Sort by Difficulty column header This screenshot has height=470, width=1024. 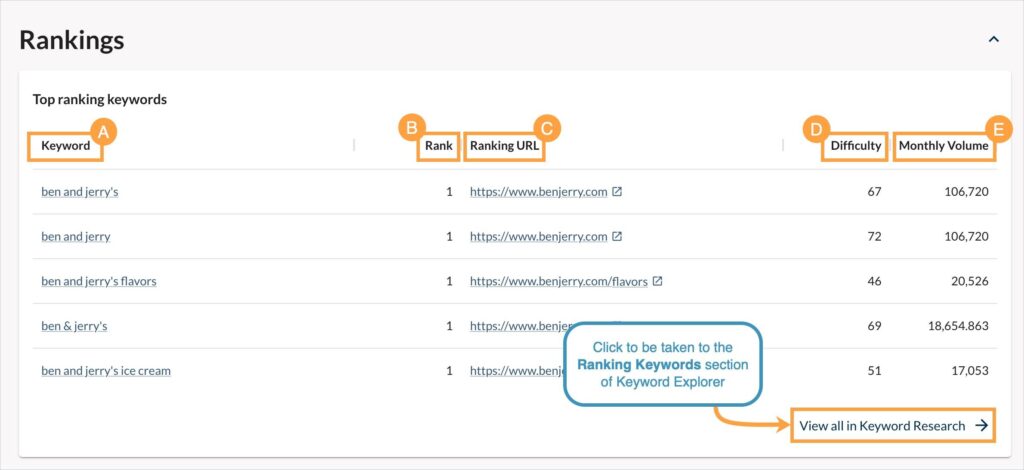coord(856,146)
